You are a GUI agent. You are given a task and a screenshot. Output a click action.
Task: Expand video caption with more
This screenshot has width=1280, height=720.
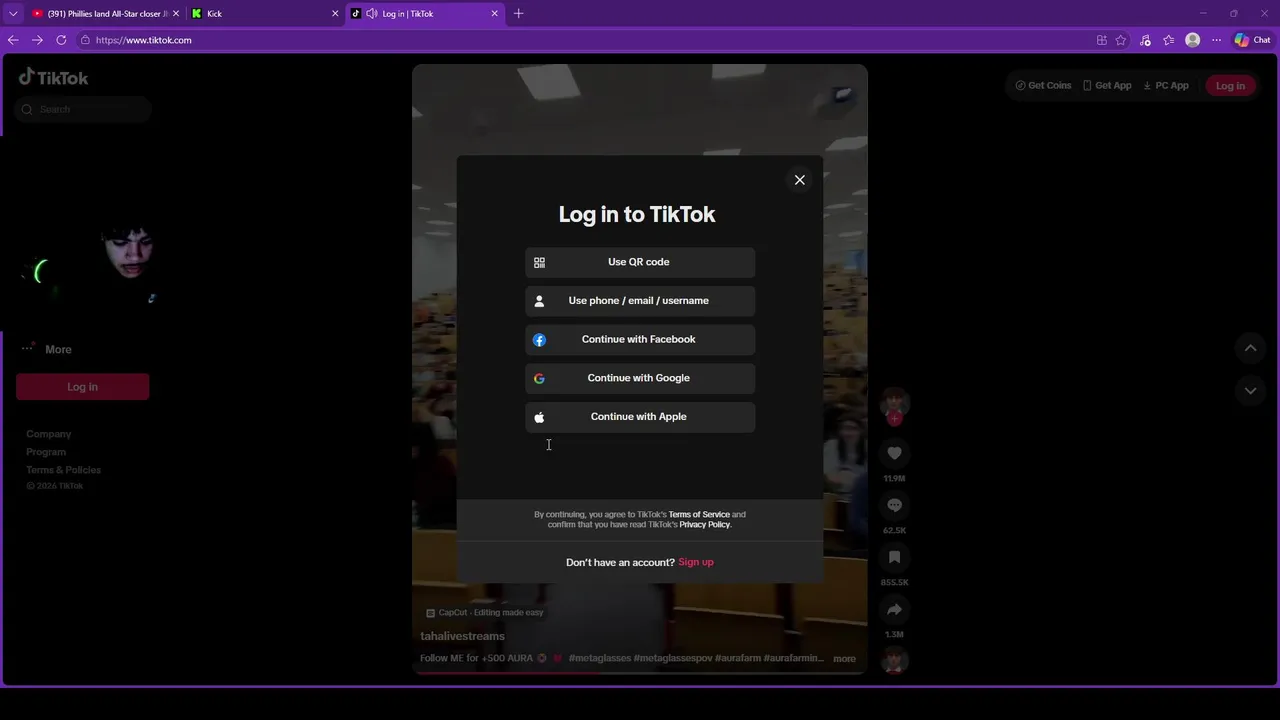click(x=844, y=658)
